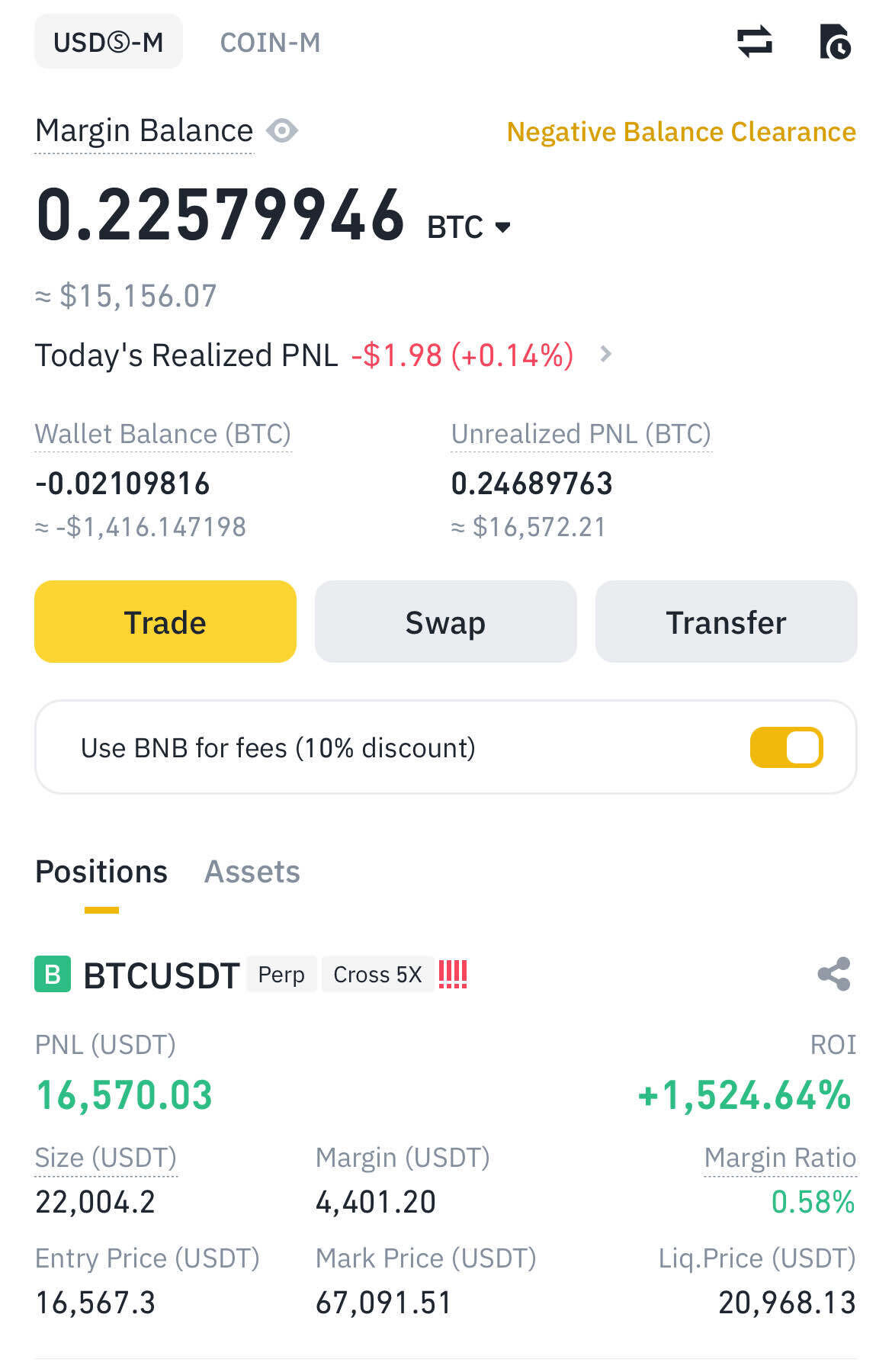Select the USDⓈ-M tab
The image size is (892, 1372).
[x=108, y=42]
